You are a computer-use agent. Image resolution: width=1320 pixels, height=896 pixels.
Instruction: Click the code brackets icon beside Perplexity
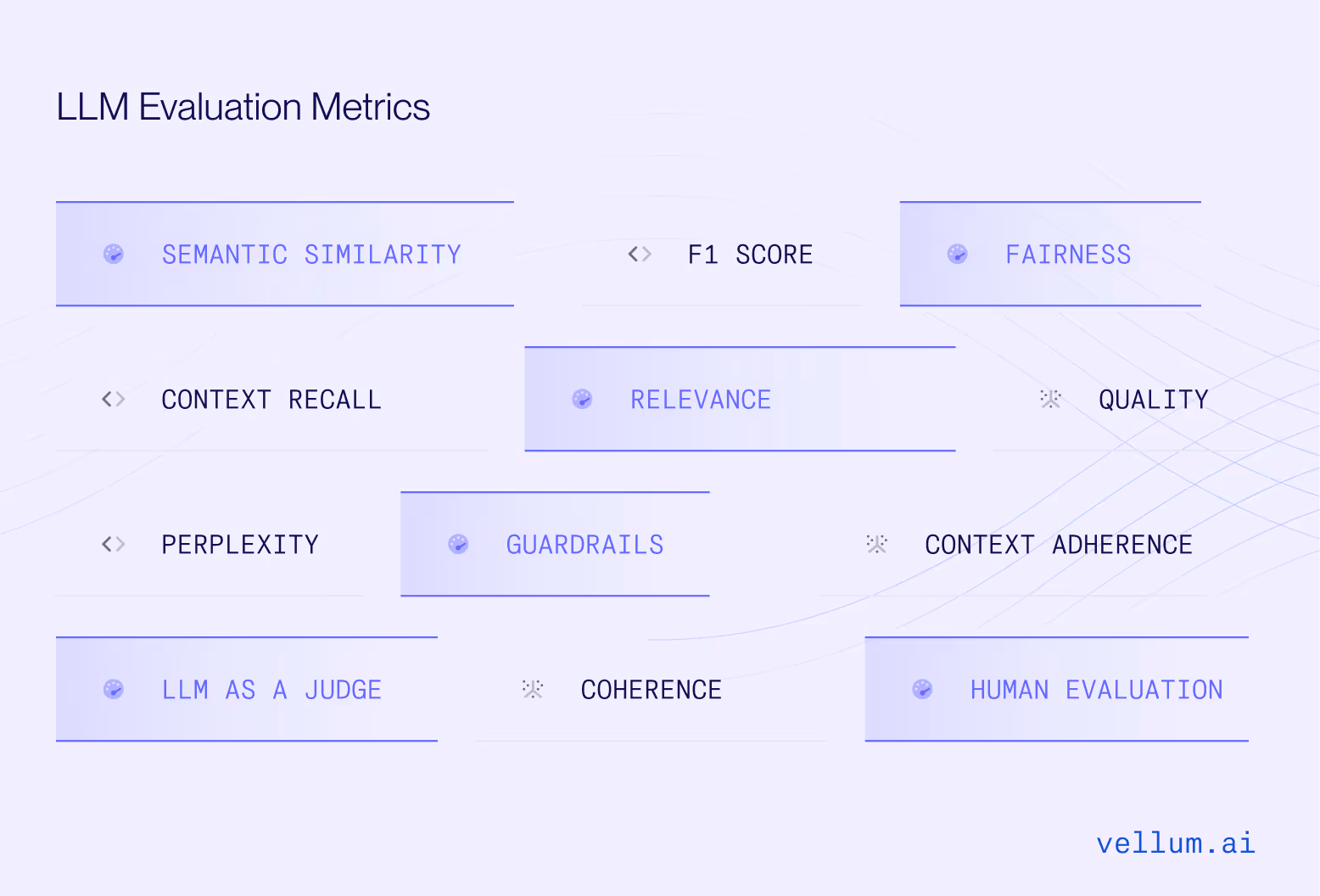pos(114,544)
